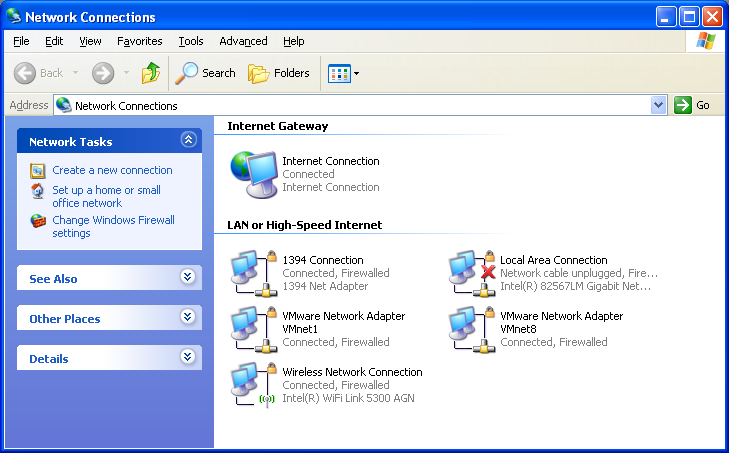Open the Tools menu
The height and width of the screenshot is (453, 729).
coord(191,41)
